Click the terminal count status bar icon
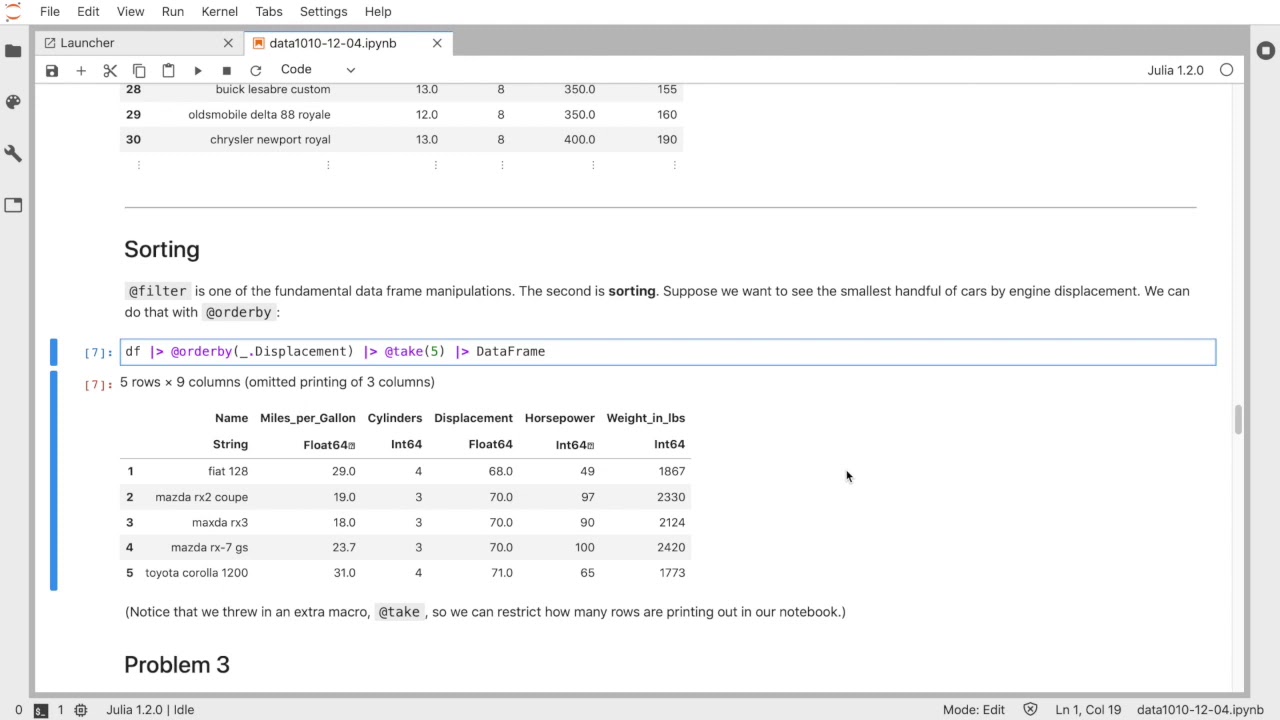 (x=40, y=710)
